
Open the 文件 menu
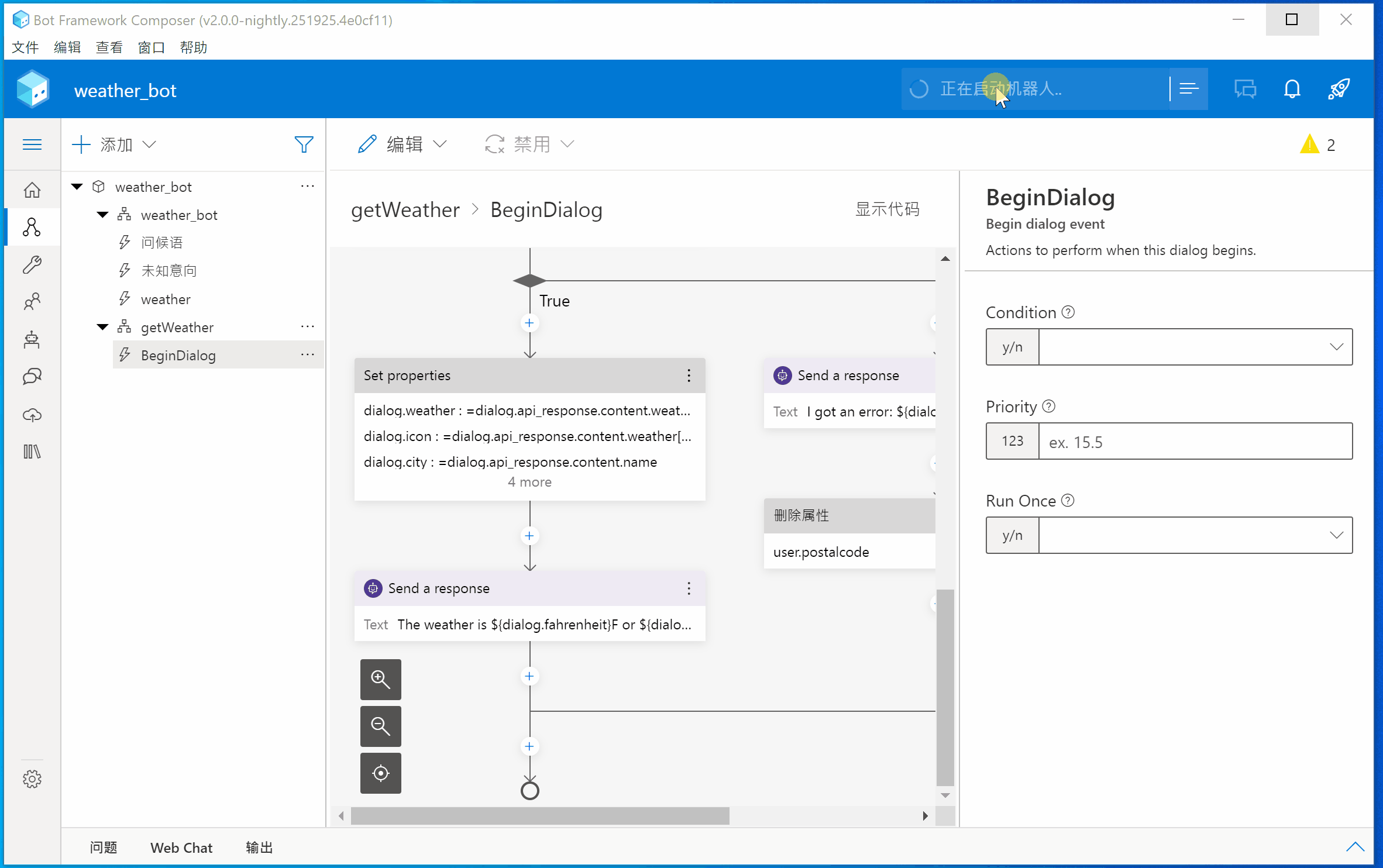(x=25, y=47)
